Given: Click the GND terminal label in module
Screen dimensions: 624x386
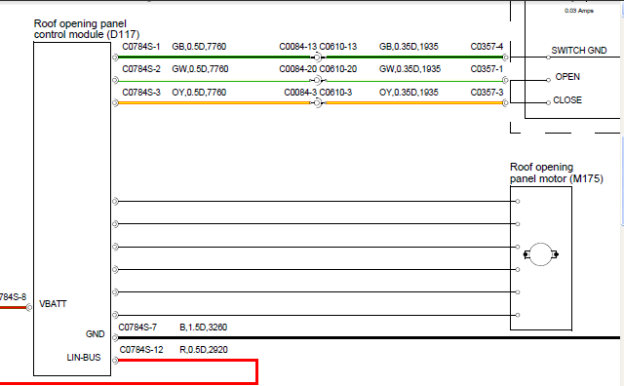Looking at the screenshot, I should click(95, 334).
